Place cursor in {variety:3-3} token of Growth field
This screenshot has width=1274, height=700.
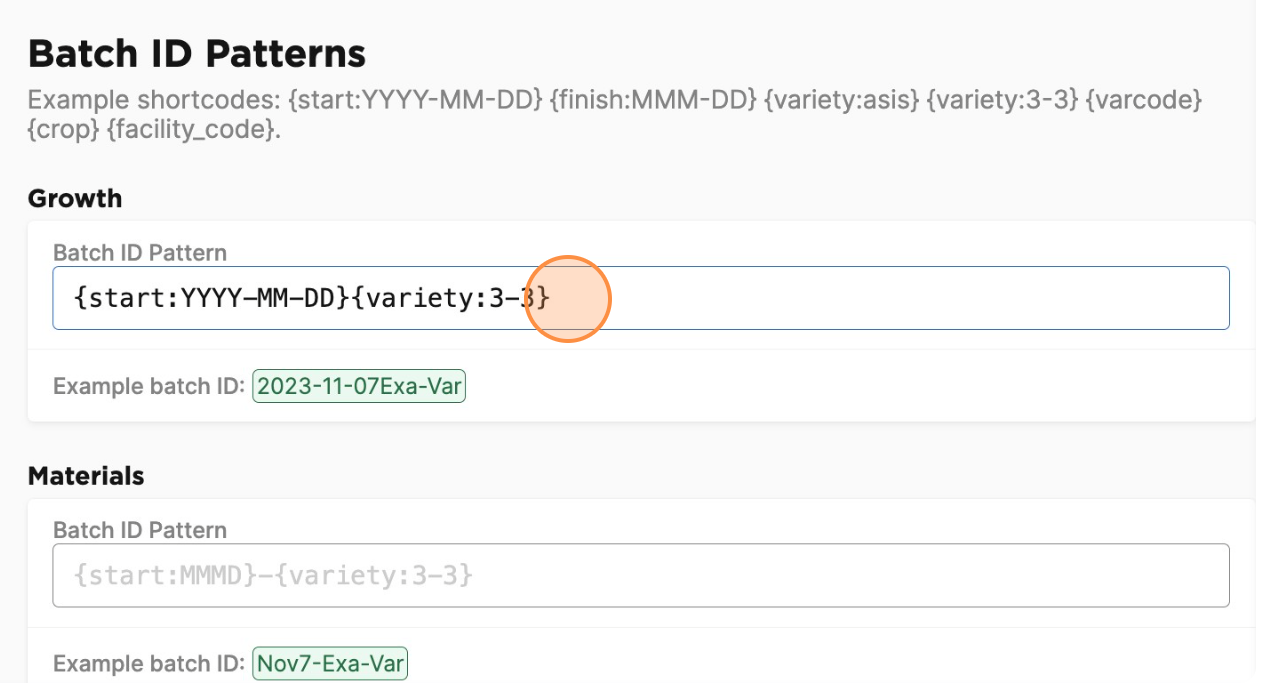click(x=451, y=298)
